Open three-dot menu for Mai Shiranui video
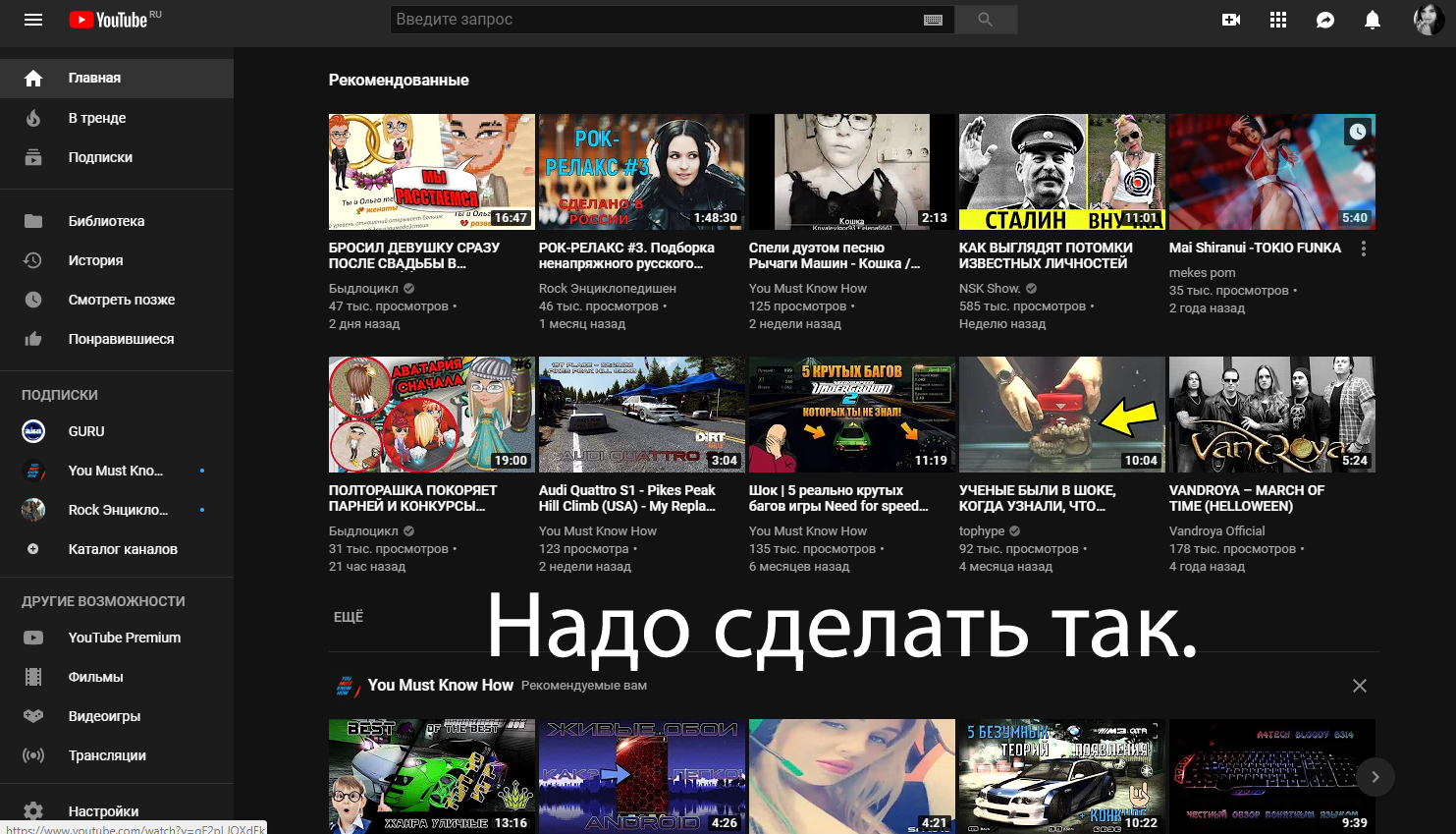 tap(1363, 249)
